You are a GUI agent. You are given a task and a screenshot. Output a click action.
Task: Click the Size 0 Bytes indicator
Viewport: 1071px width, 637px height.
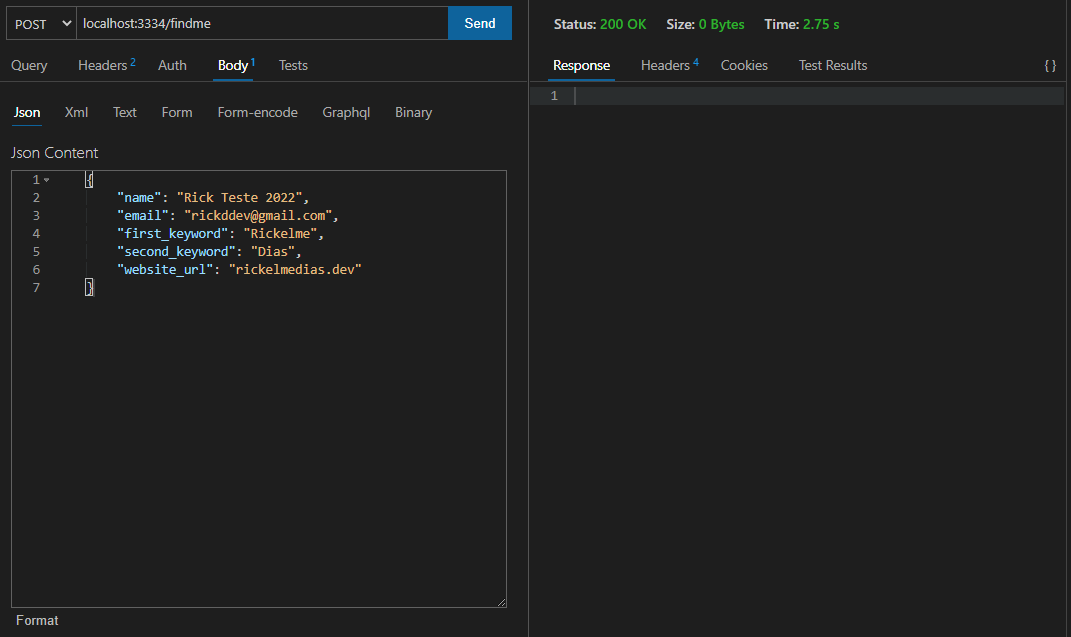click(x=705, y=25)
